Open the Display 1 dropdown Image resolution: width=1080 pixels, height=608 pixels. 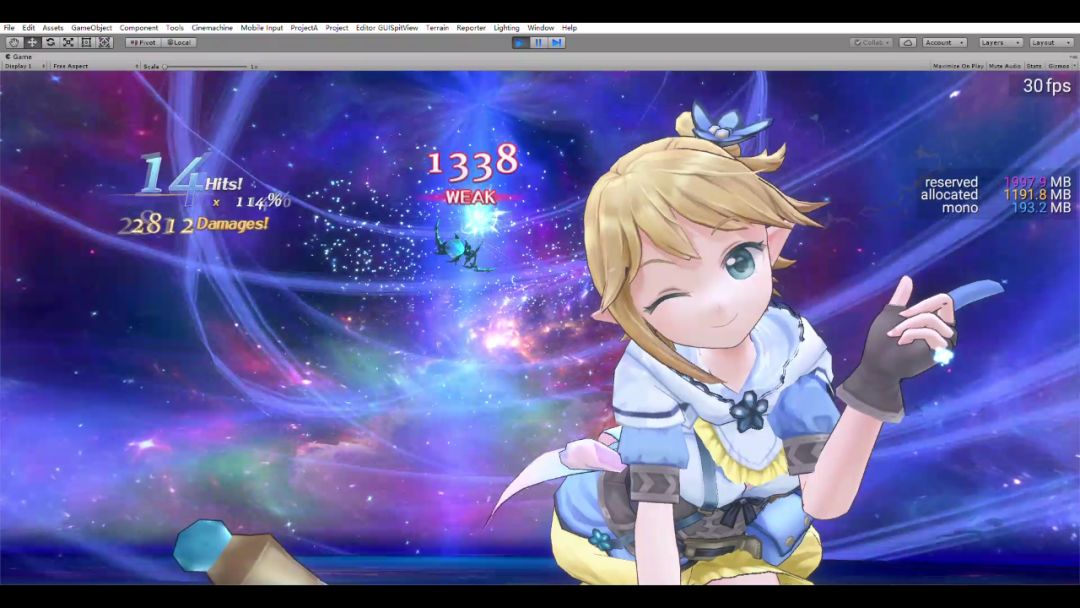(25, 66)
